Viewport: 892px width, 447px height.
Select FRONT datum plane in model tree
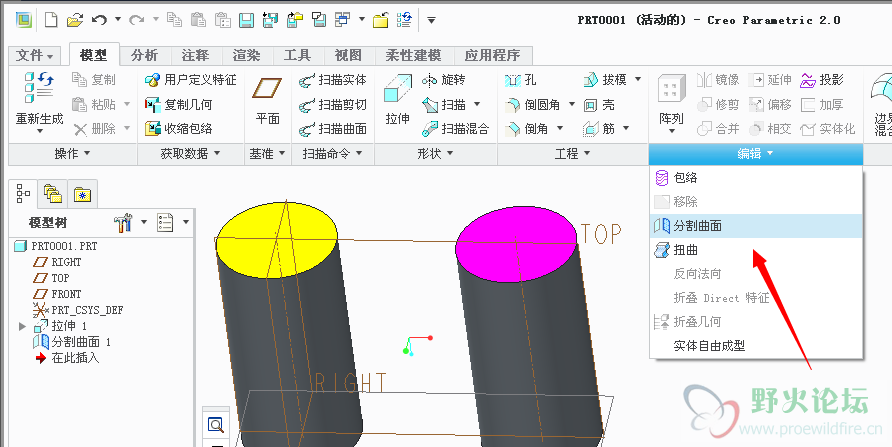[57, 294]
